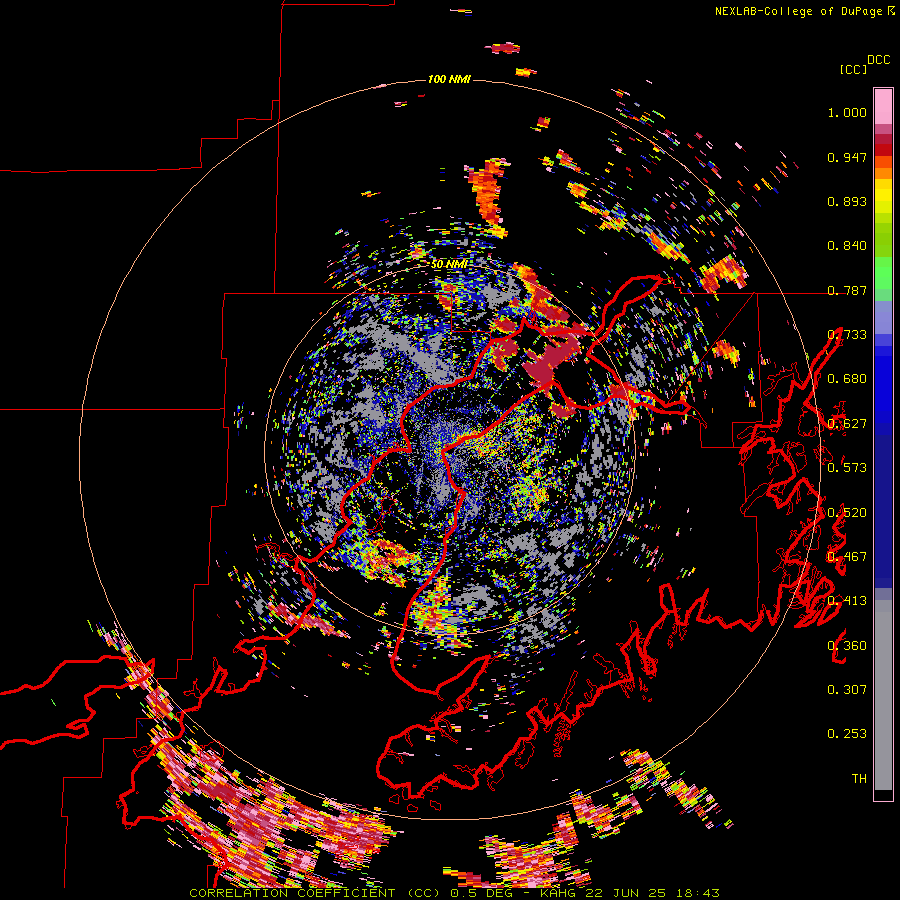Select the 0.627 value on the CC scale

pos(847,424)
